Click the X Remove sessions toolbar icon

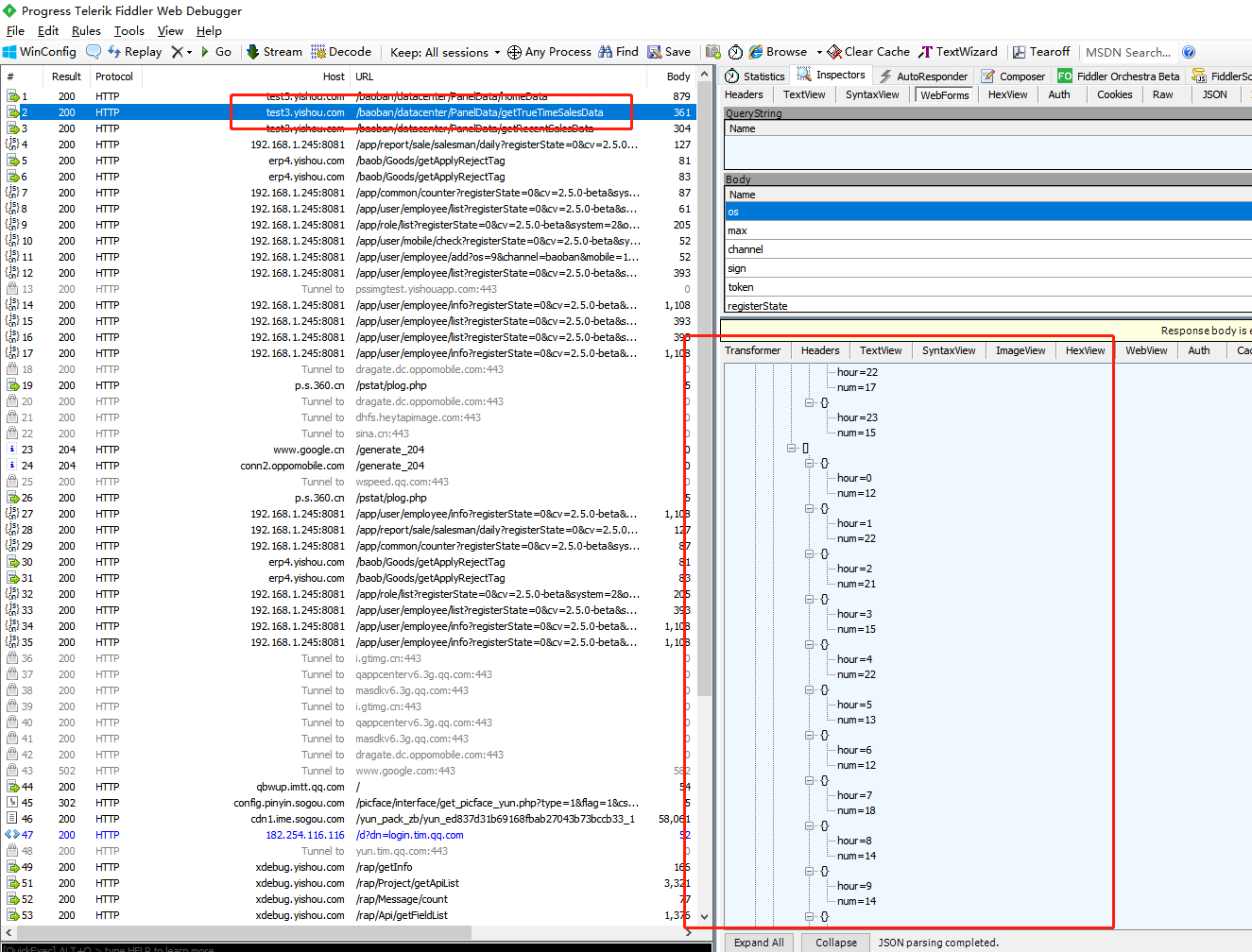(x=177, y=52)
